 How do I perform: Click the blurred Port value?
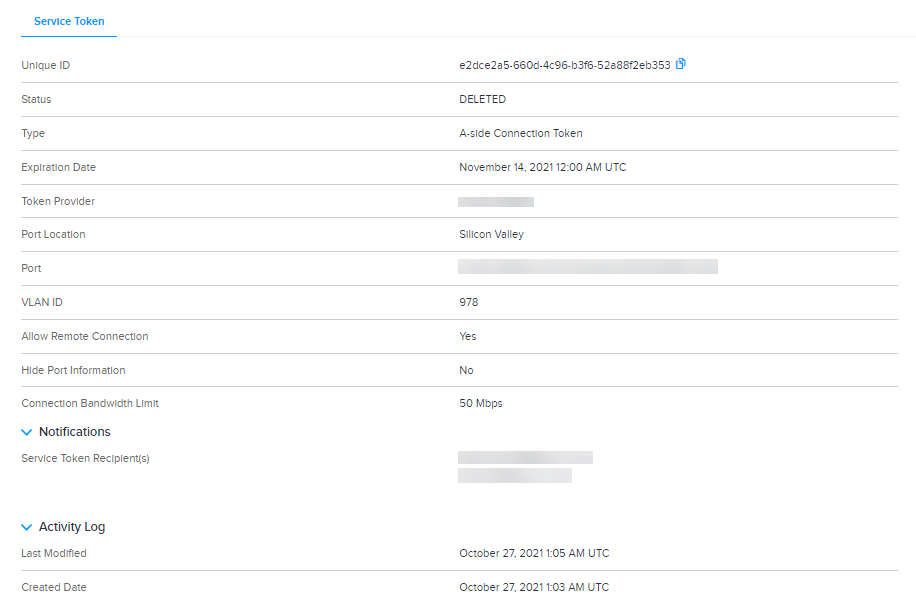click(x=588, y=267)
